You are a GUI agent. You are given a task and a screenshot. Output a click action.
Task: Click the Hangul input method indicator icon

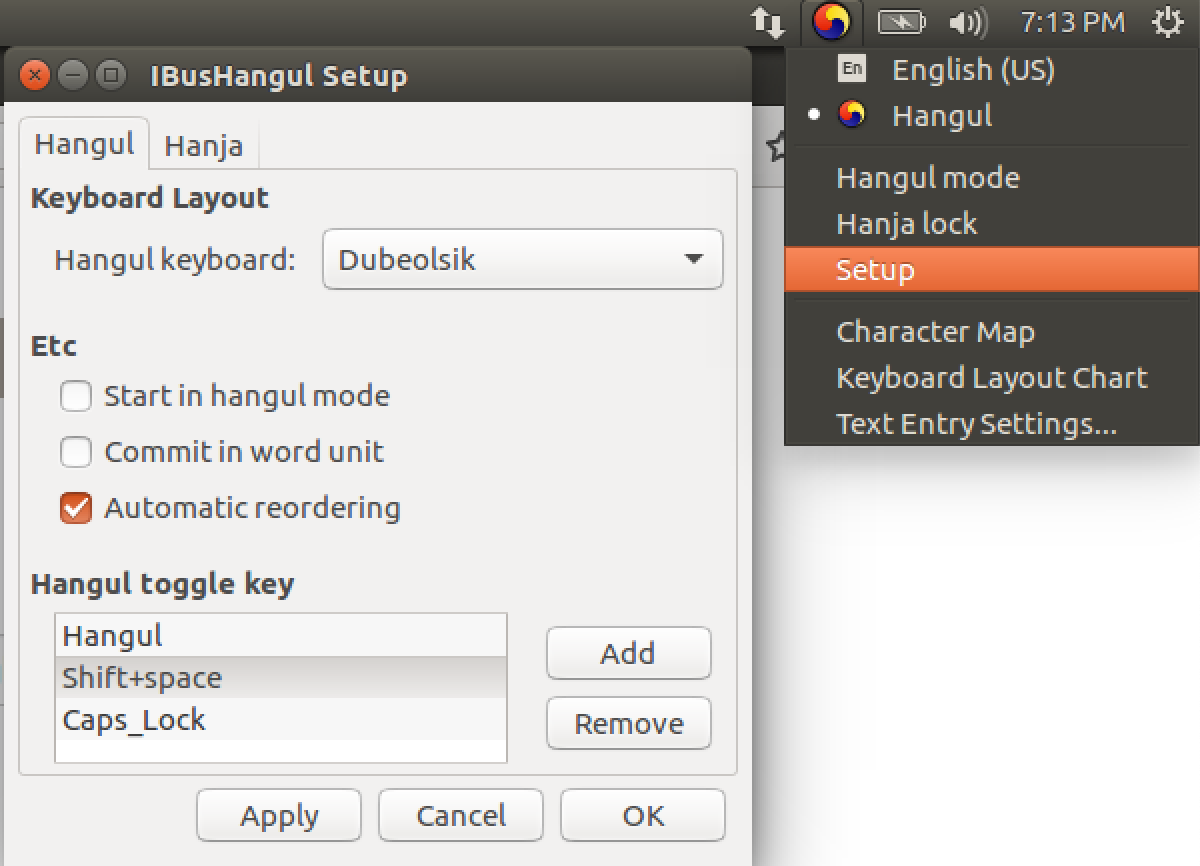coord(831,21)
